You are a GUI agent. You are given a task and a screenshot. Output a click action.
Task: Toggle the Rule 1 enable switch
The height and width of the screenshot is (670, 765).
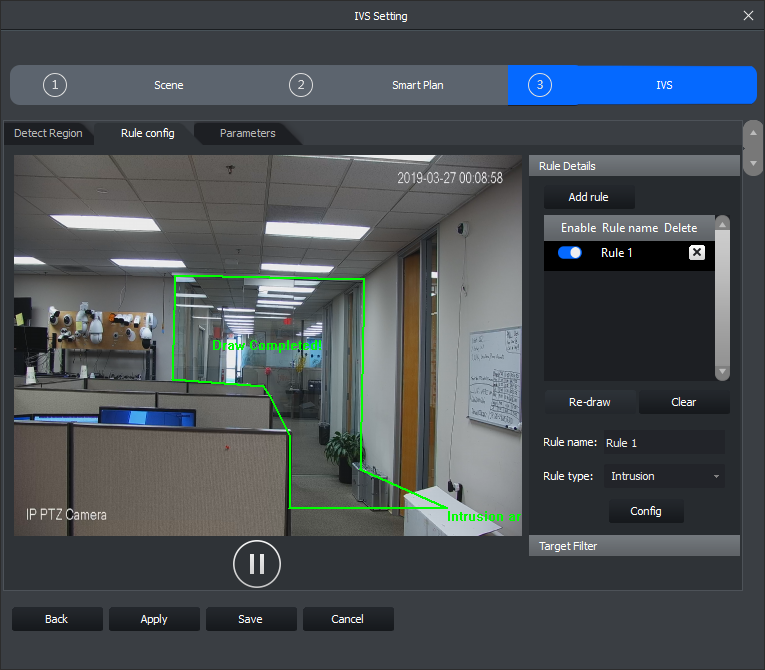point(570,253)
